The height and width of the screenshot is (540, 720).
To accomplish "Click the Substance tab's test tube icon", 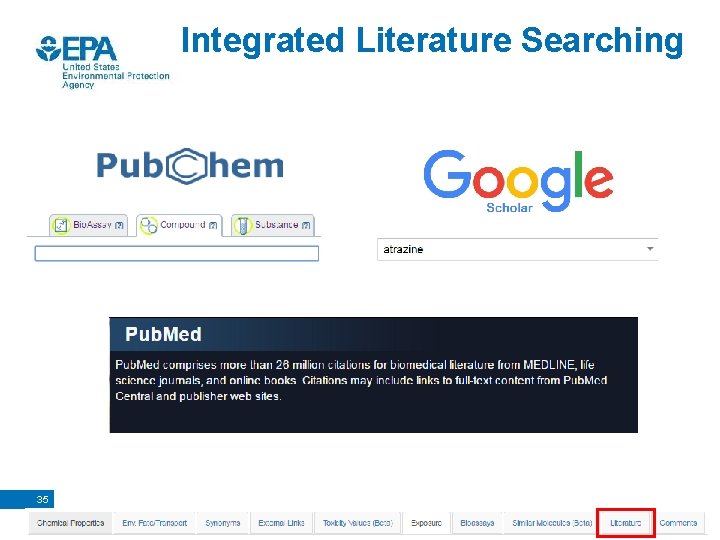I will (242, 225).
